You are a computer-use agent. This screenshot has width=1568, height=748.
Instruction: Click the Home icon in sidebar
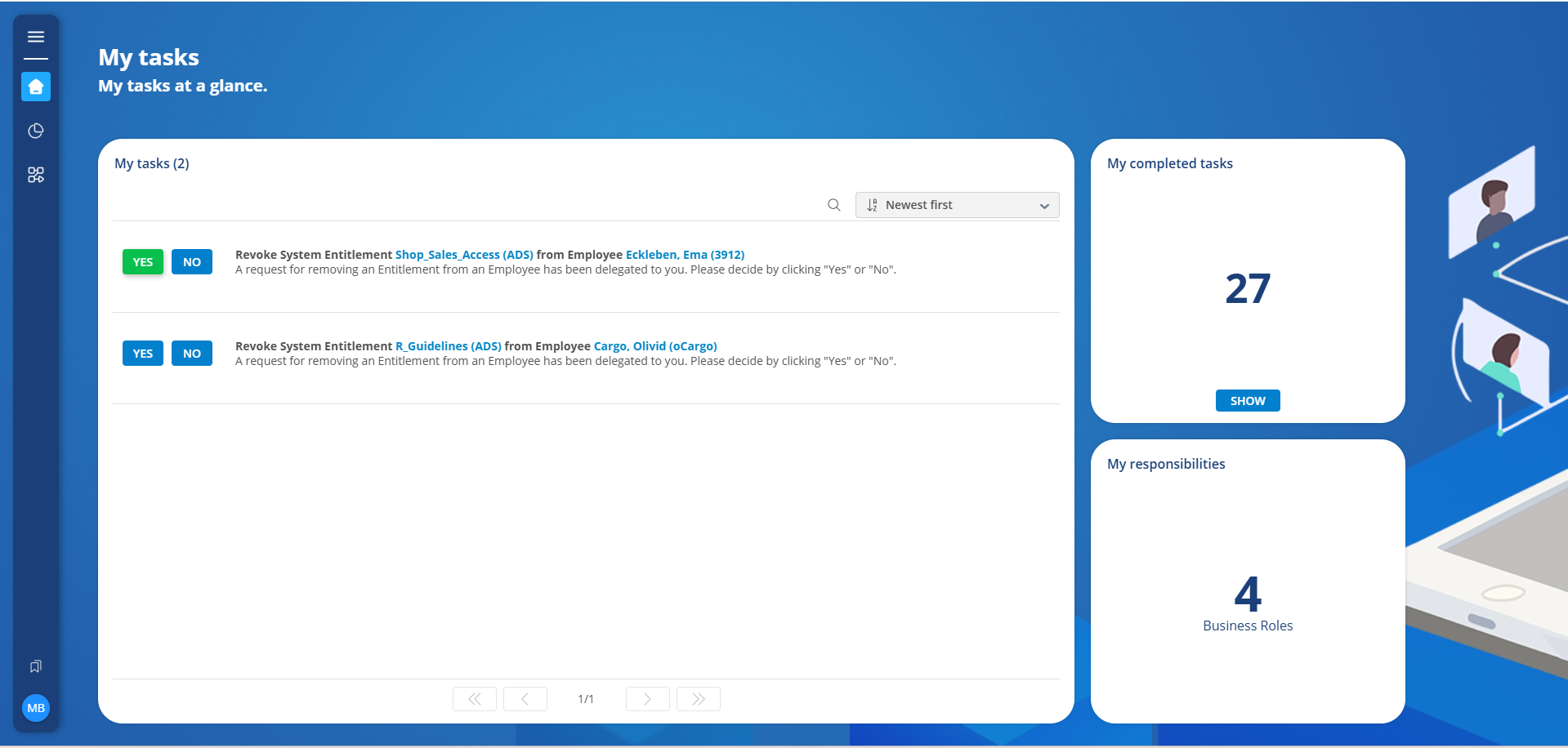tap(36, 87)
